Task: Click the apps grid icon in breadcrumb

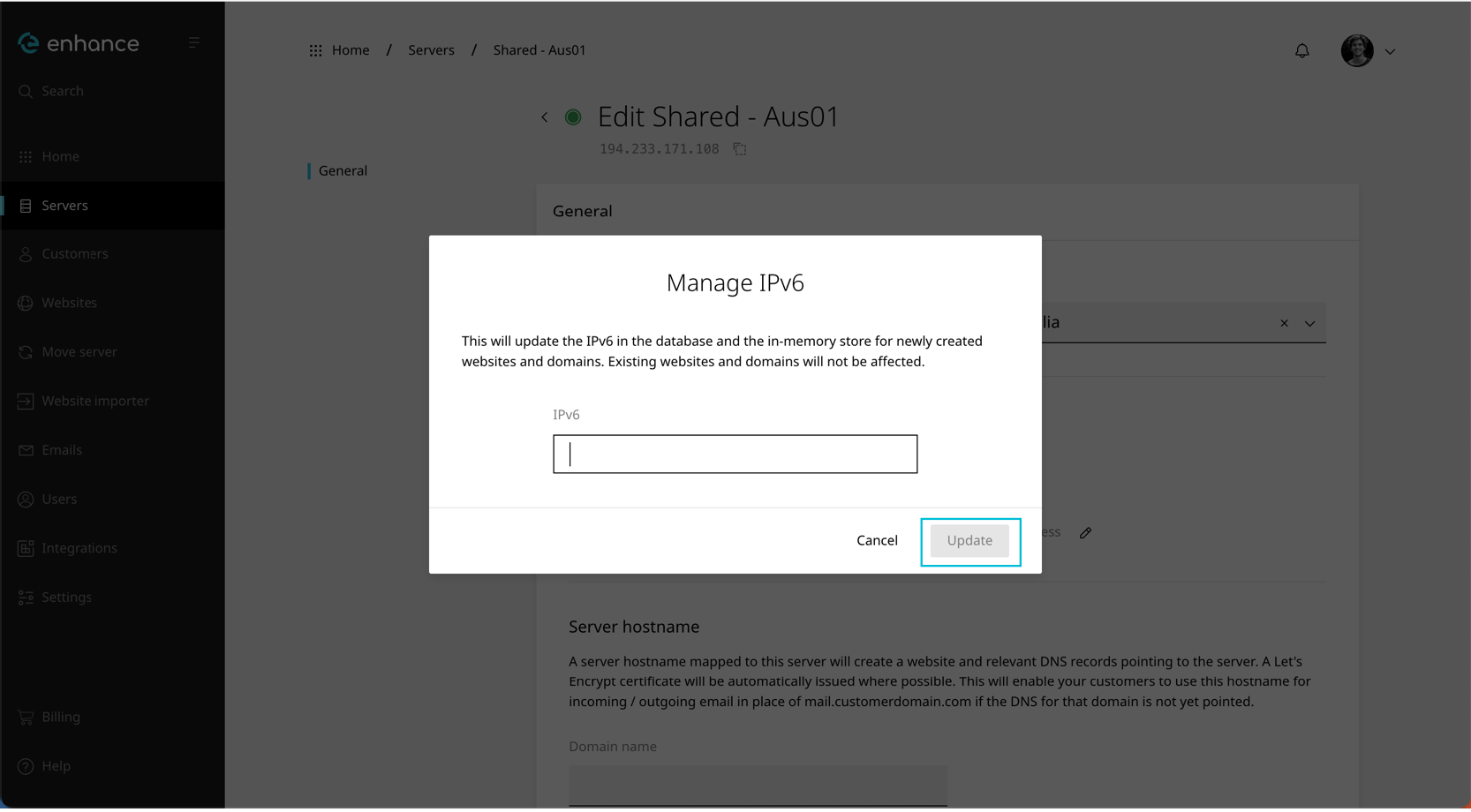Action: pos(315,51)
